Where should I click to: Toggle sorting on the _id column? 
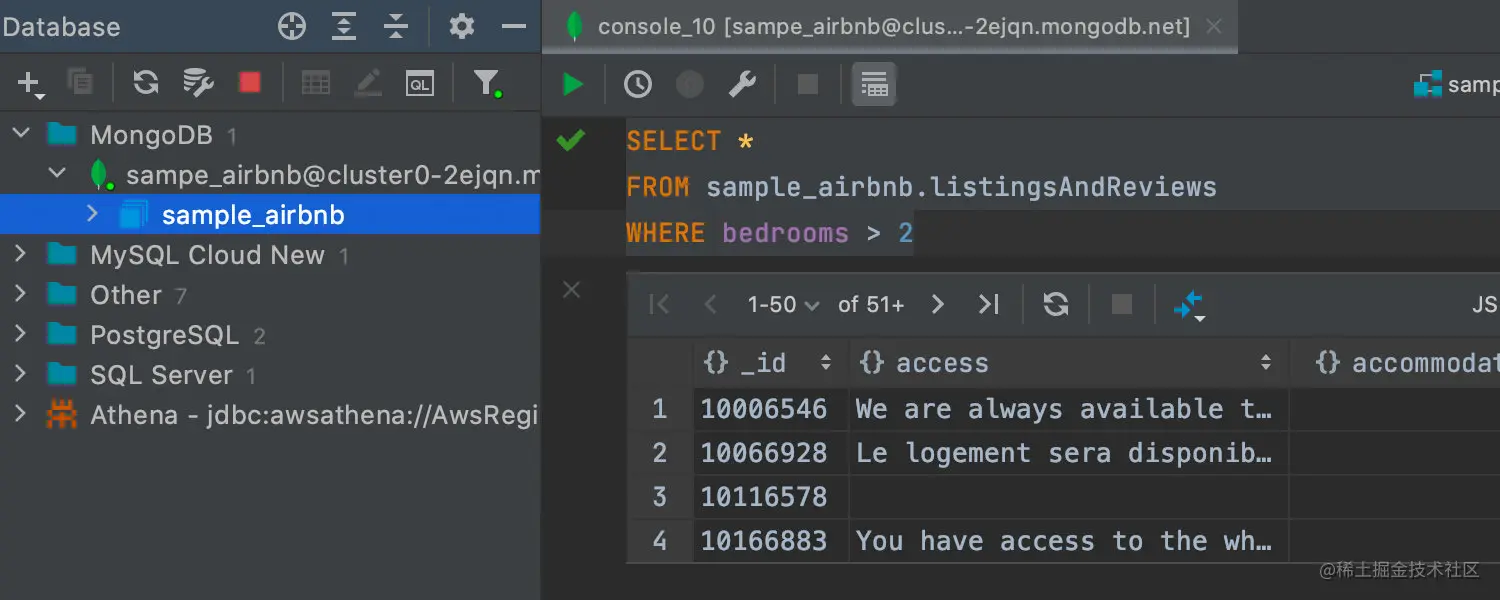coord(827,362)
